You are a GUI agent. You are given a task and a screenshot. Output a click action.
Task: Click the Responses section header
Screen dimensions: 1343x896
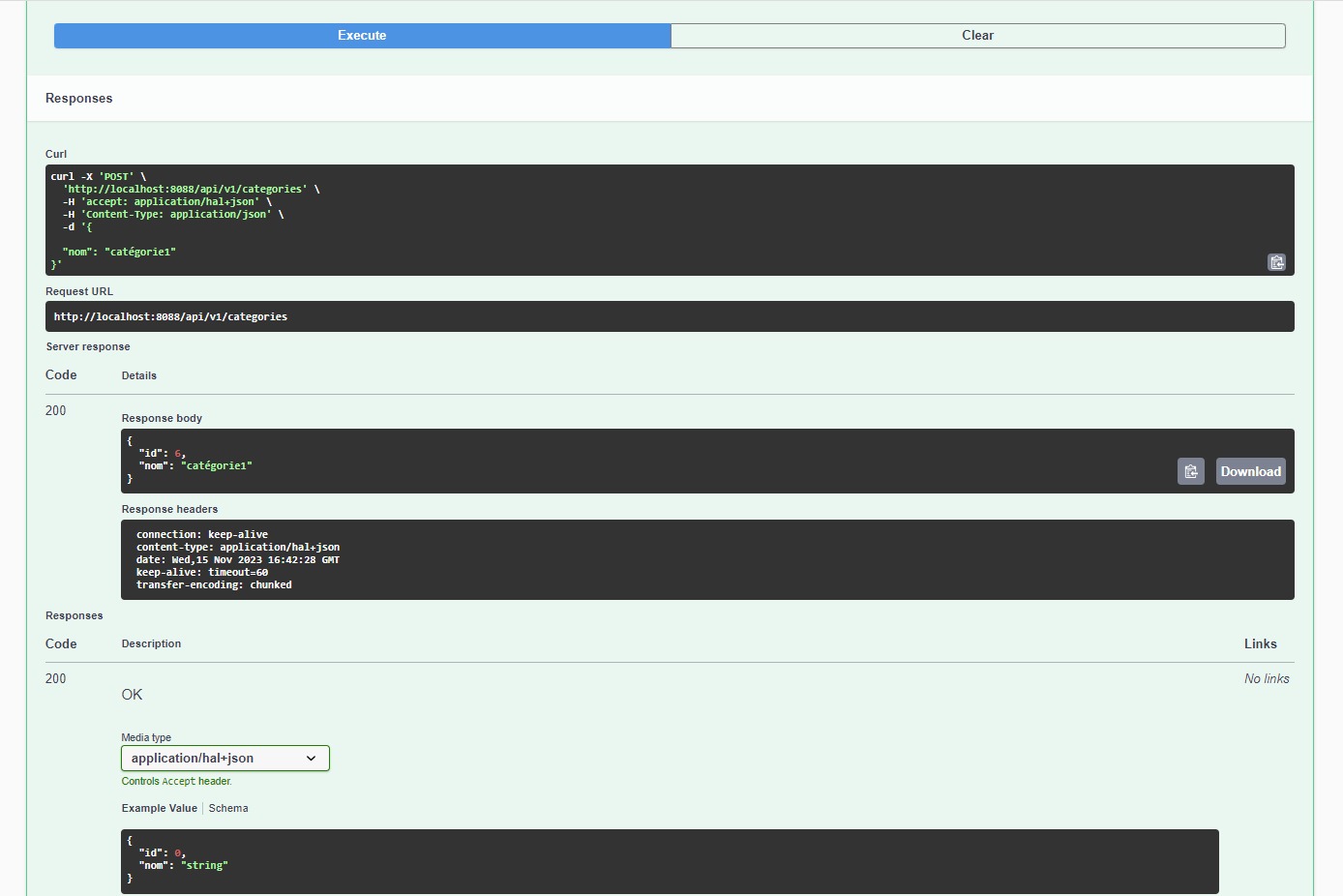point(78,98)
